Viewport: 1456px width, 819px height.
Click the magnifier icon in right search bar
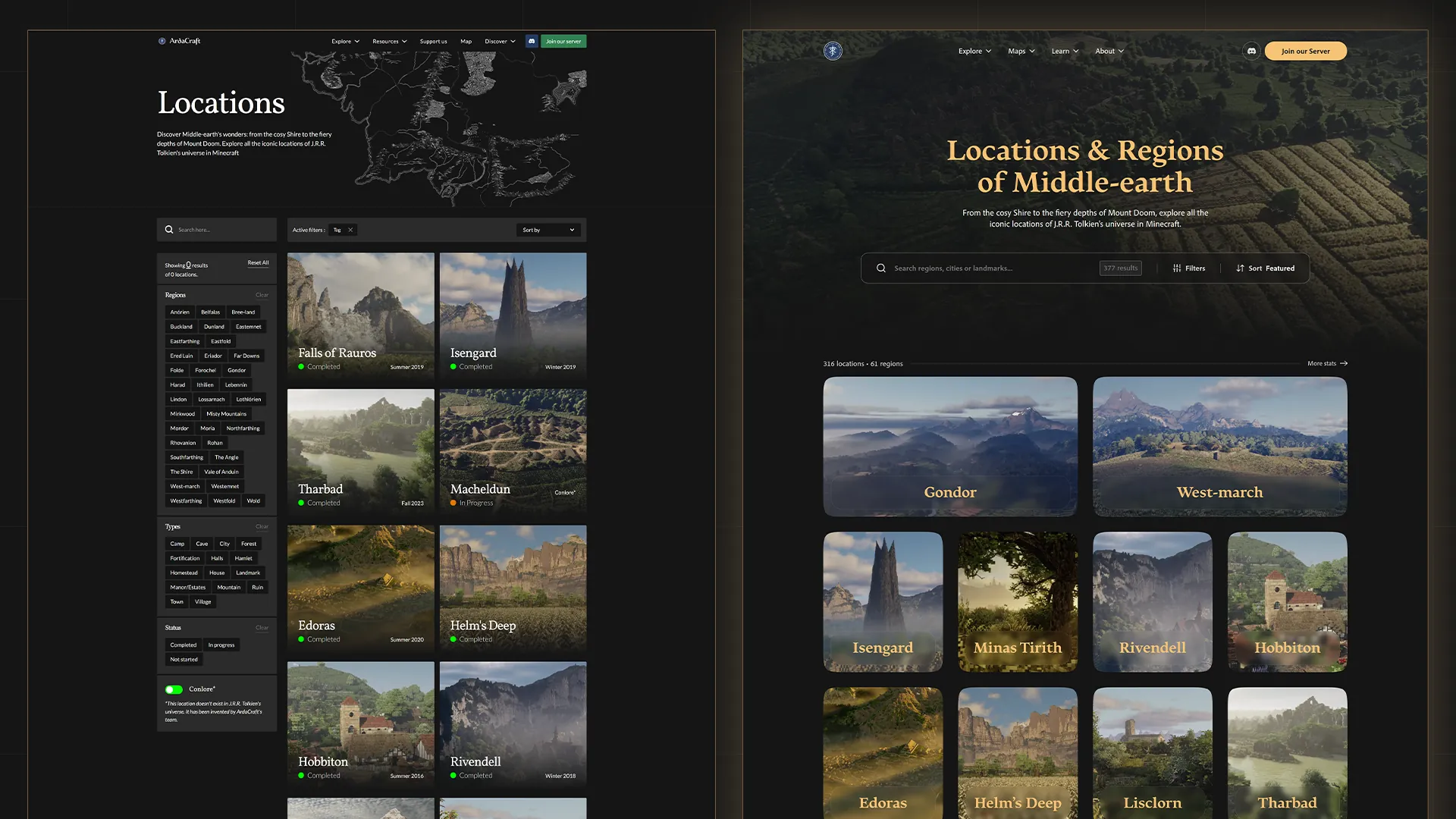pyautogui.click(x=881, y=268)
